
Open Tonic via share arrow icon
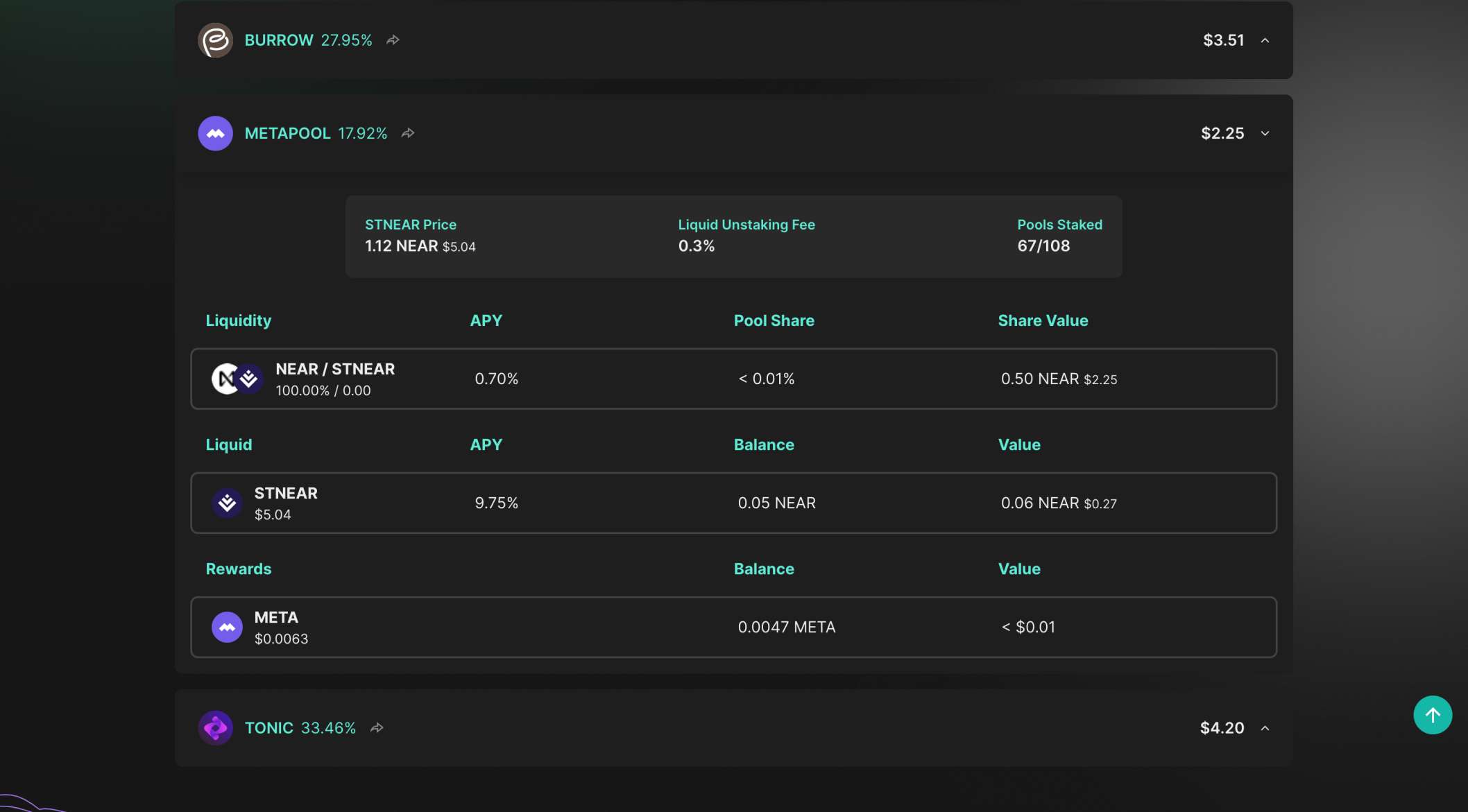[x=377, y=728]
